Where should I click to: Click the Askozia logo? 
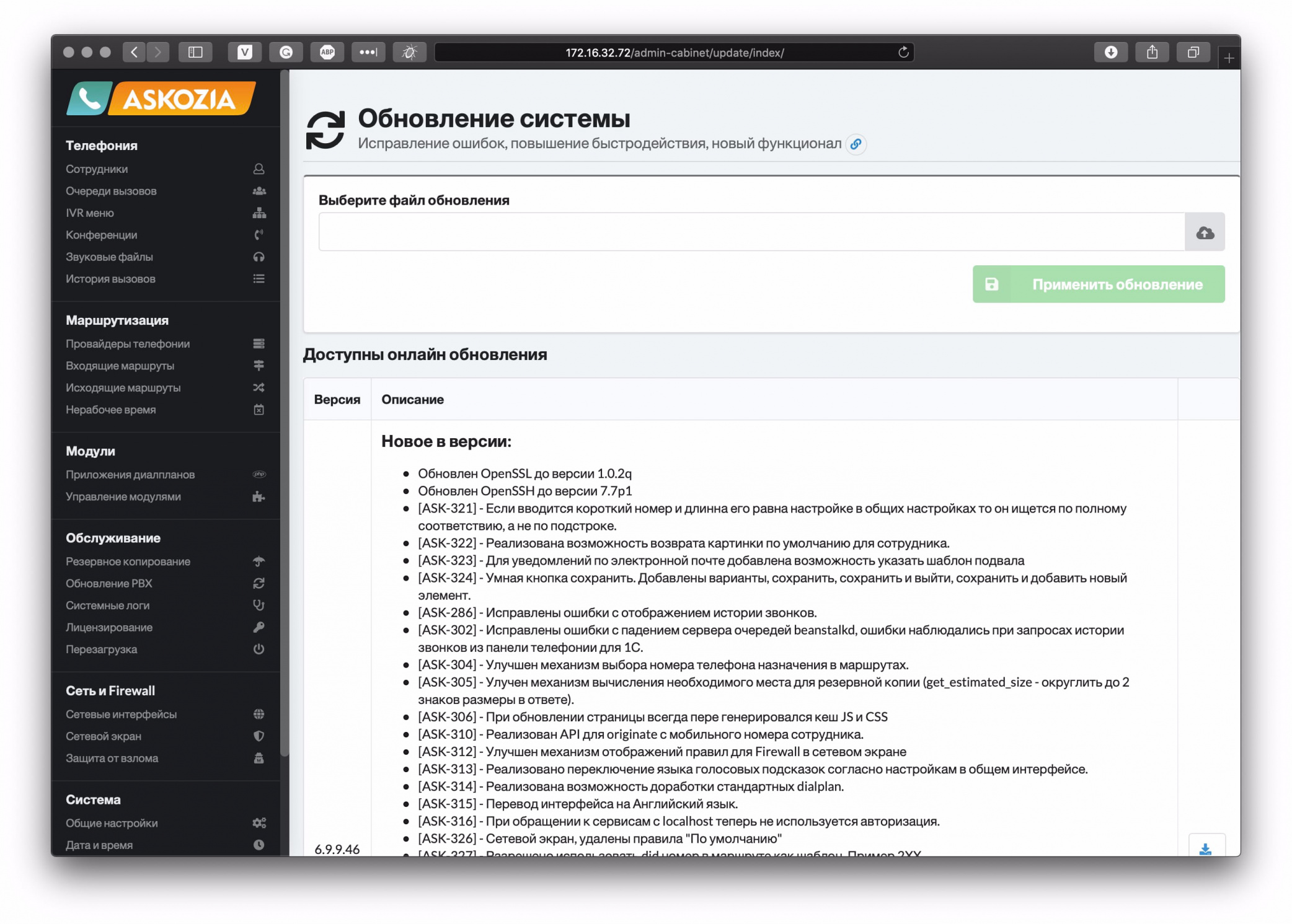click(x=161, y=98)
